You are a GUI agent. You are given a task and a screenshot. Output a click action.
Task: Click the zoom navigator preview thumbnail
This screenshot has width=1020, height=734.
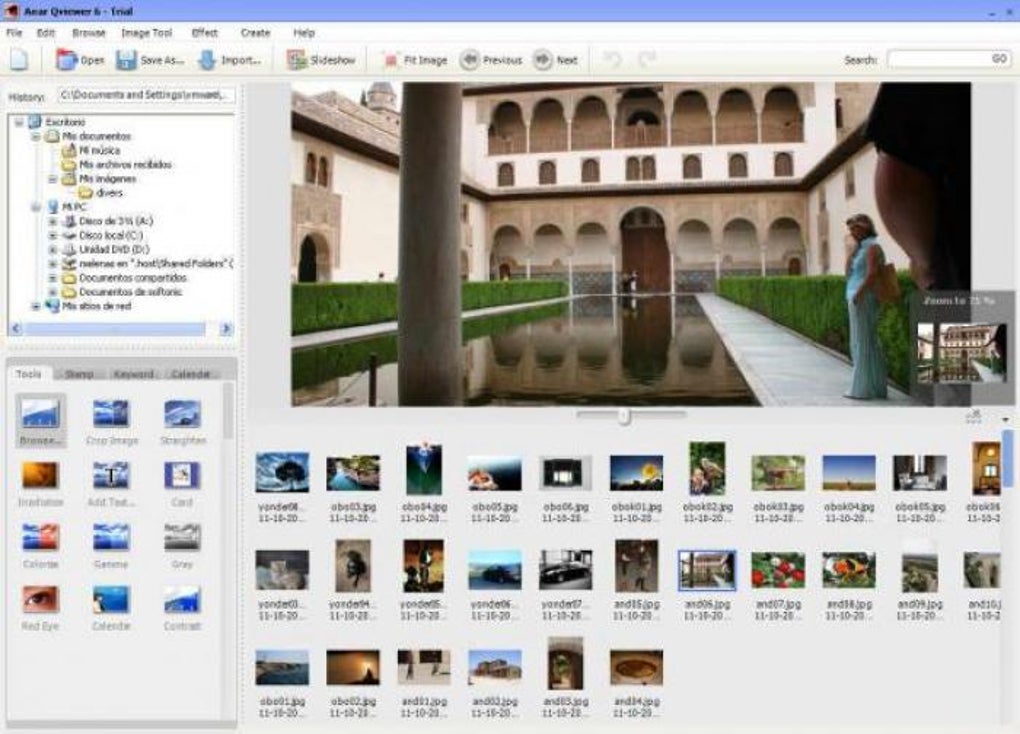click(961, 353)
